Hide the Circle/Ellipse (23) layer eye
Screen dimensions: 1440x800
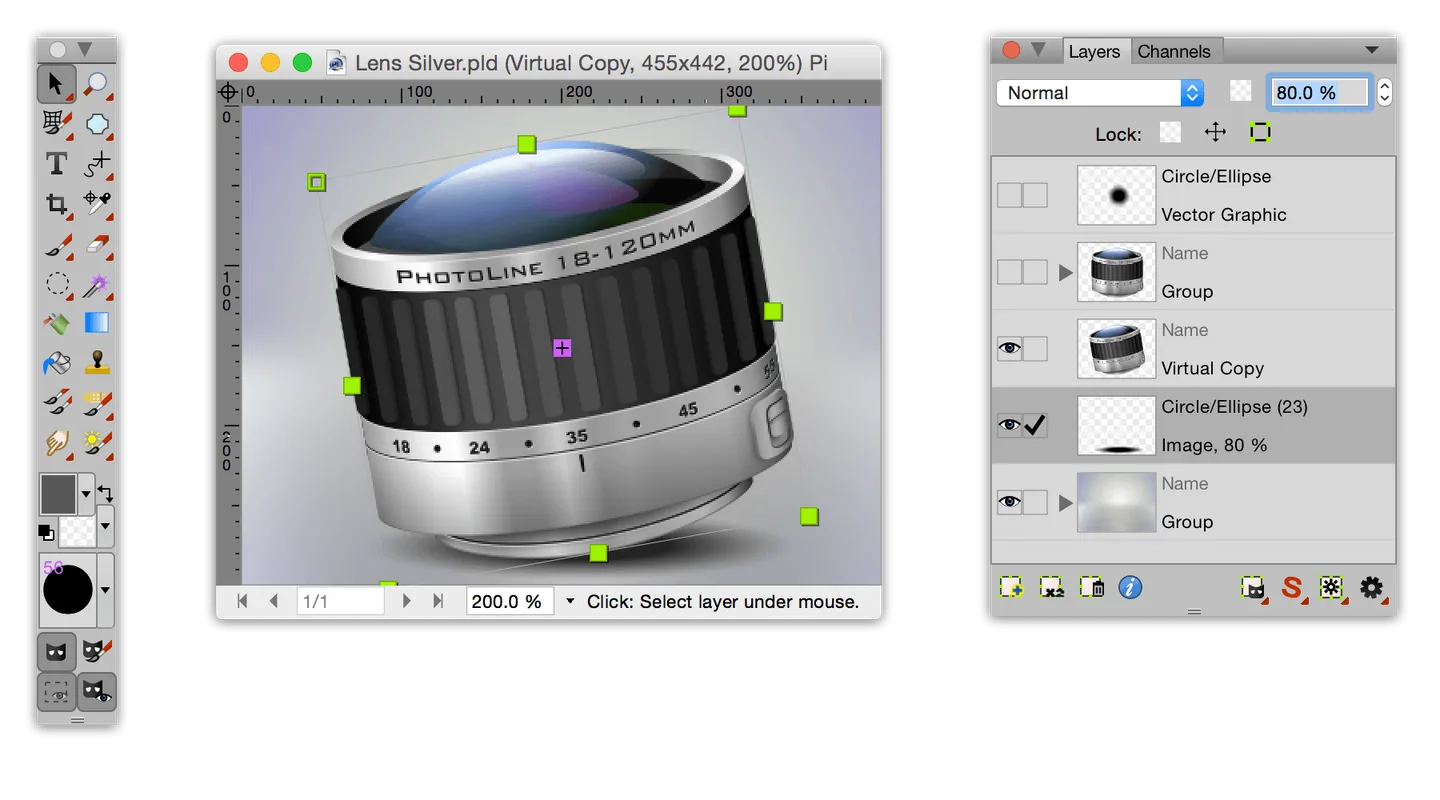point(1009,425)
